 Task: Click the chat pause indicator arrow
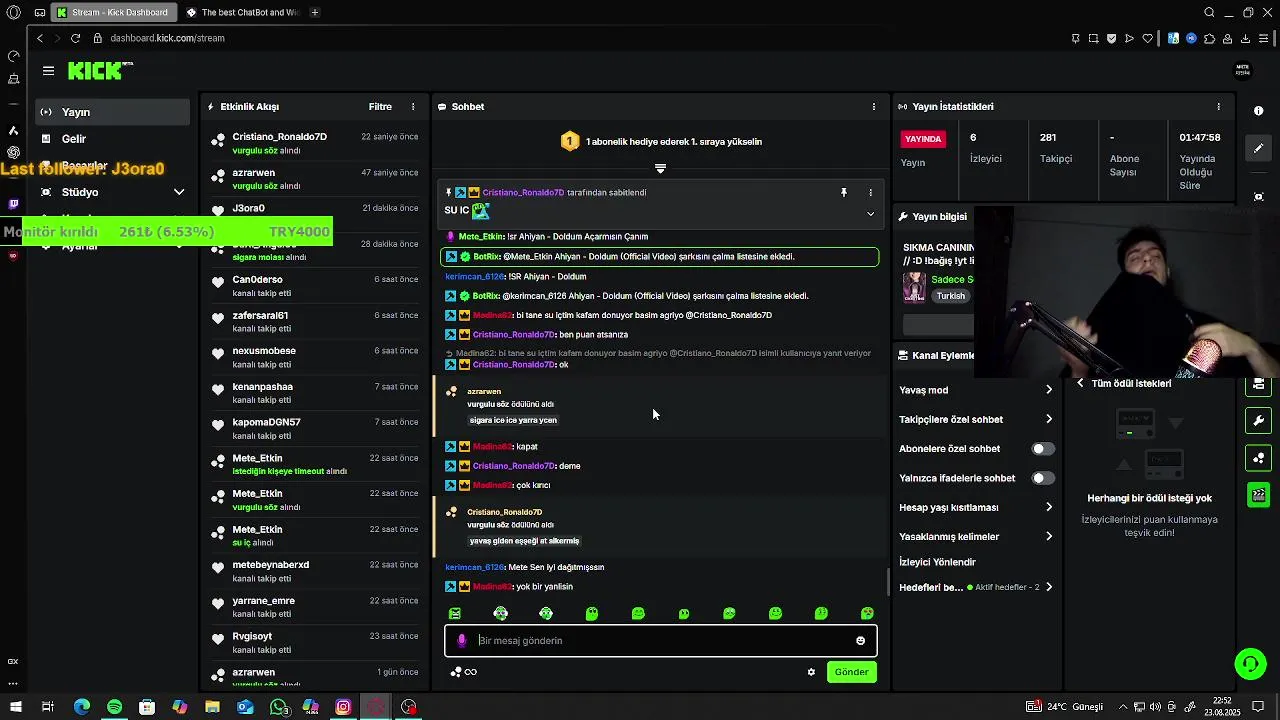(660, 168)
